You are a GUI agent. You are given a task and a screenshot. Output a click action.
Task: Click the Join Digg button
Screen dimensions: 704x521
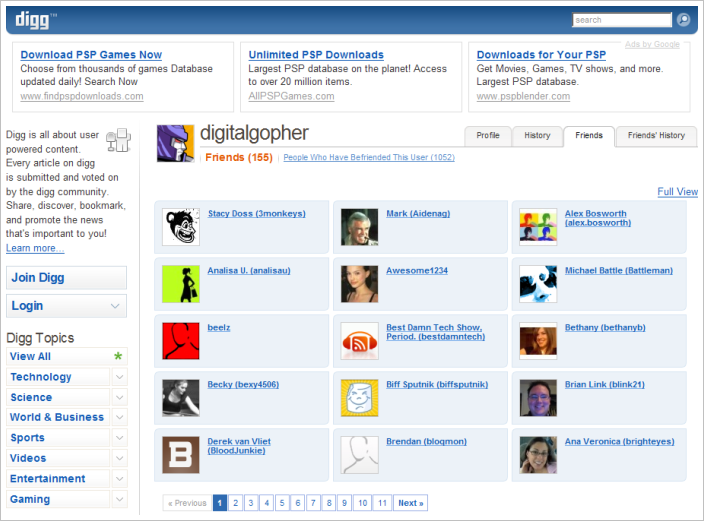click(x=66, y=278)
